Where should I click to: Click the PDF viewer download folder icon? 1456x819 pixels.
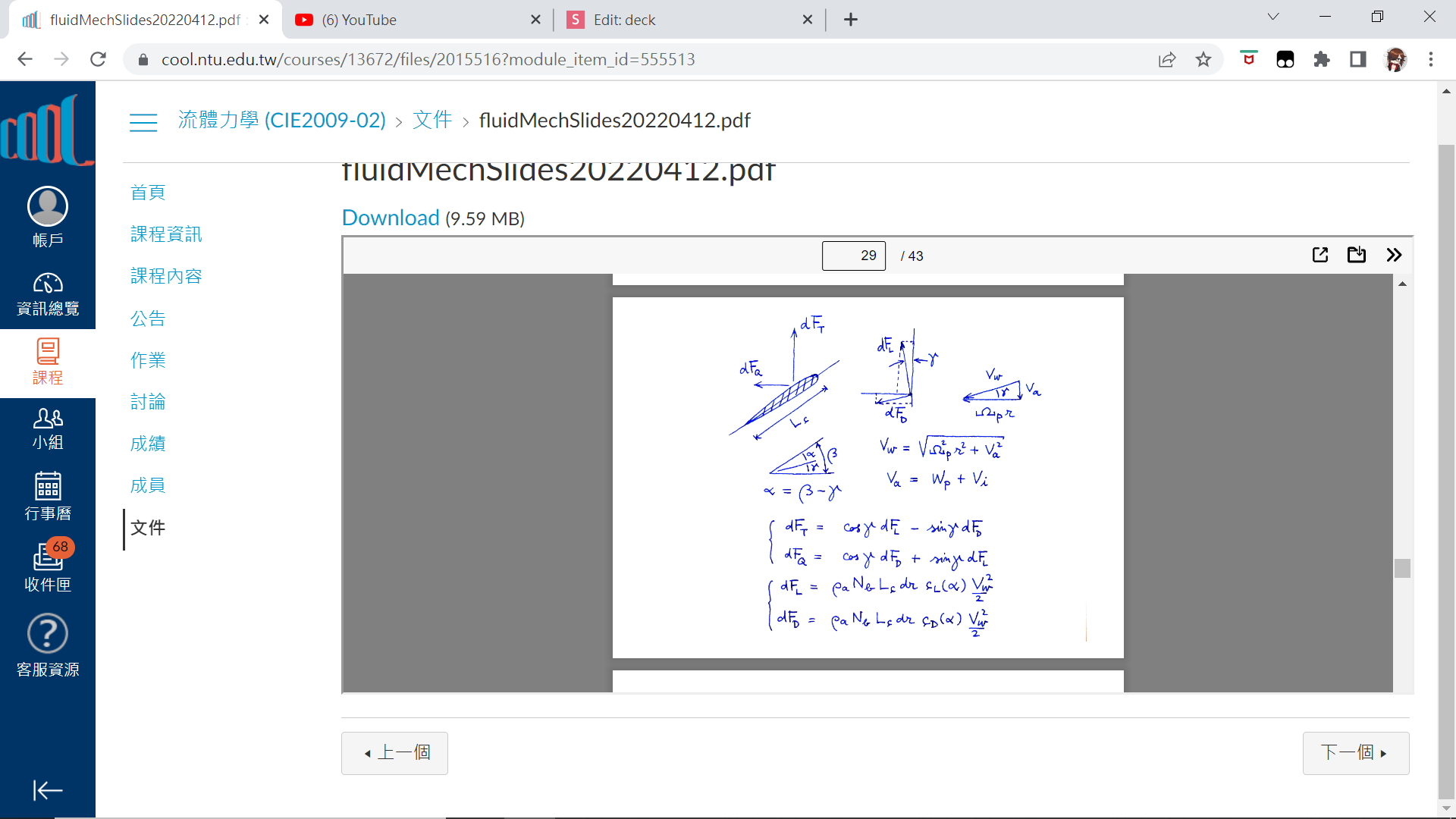1356,255
